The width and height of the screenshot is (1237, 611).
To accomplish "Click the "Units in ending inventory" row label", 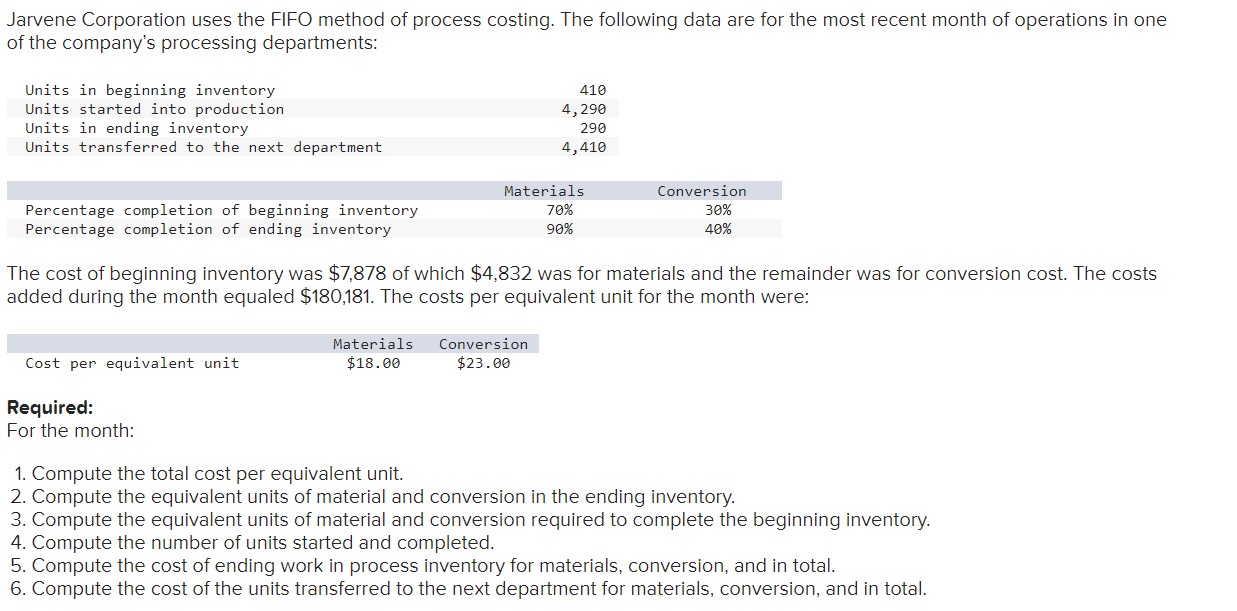I will [x=137, y=128].
